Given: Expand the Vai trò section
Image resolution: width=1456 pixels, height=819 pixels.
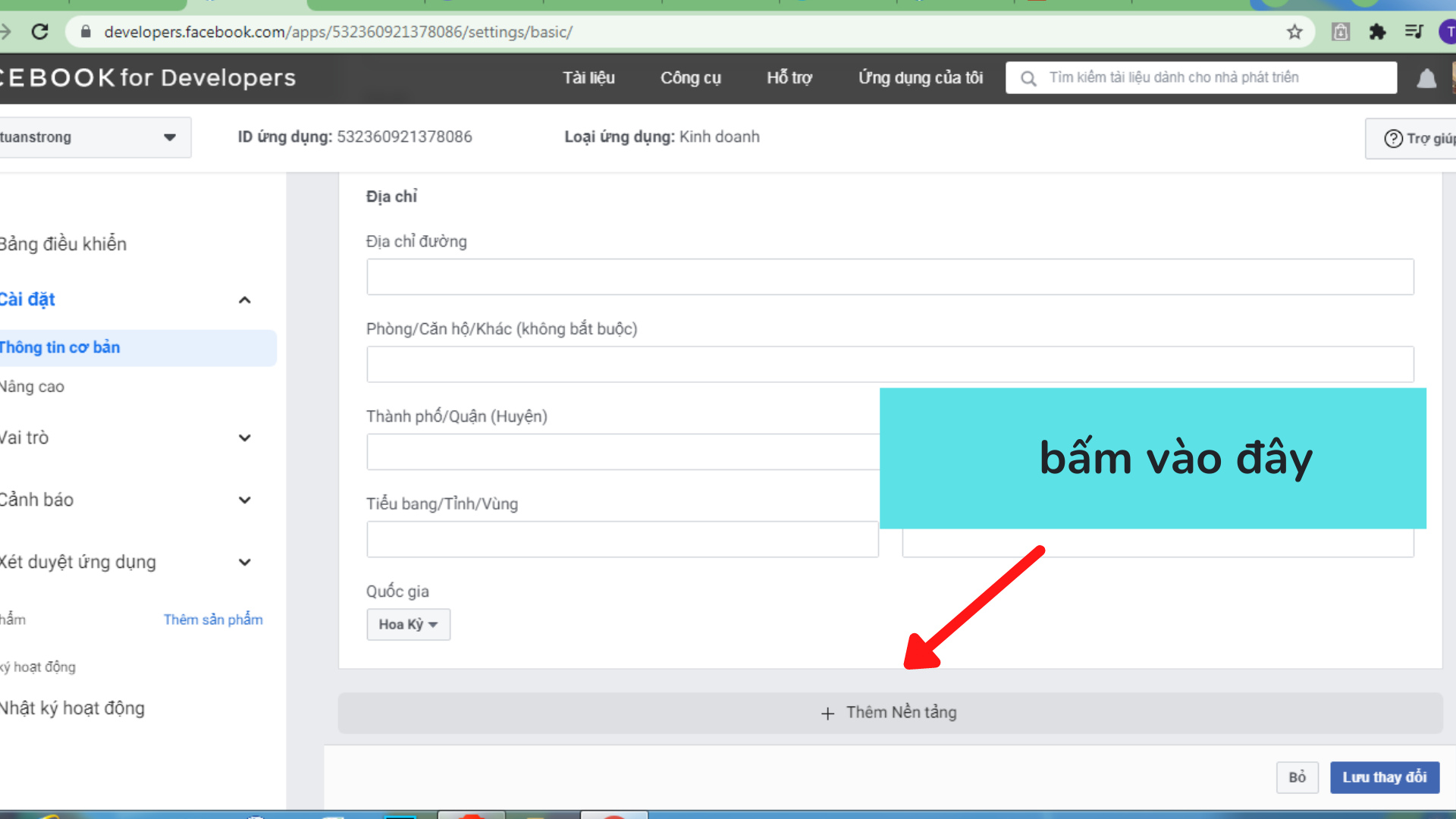Looking at the screenshot, I should pos(244,438).
